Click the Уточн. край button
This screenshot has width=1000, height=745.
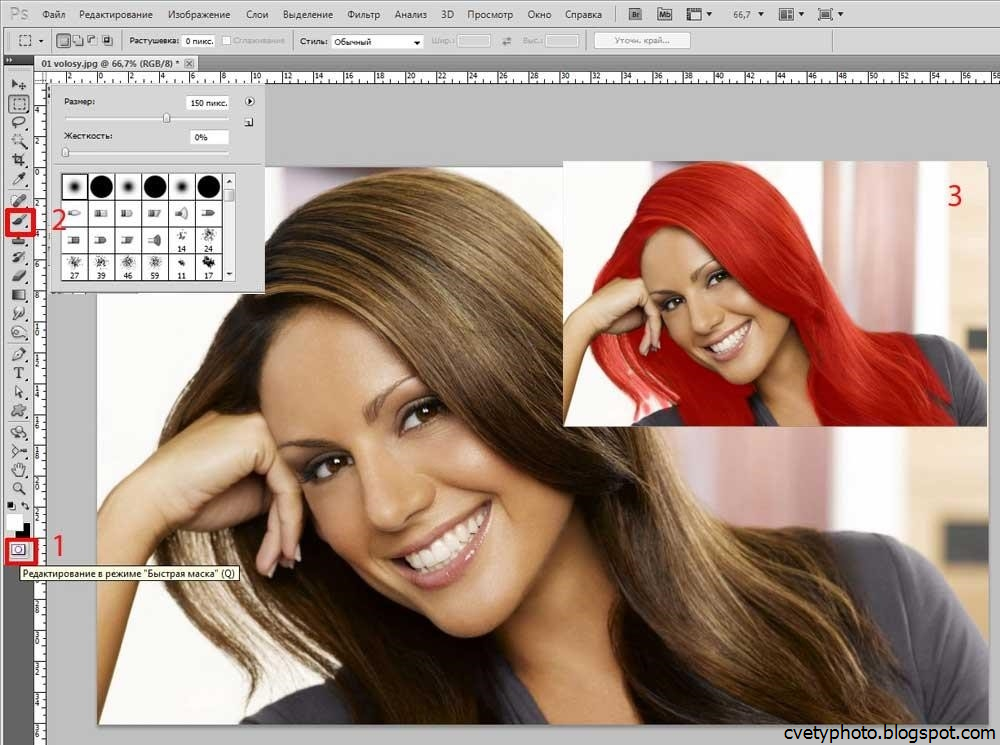(x=642, y=41)
